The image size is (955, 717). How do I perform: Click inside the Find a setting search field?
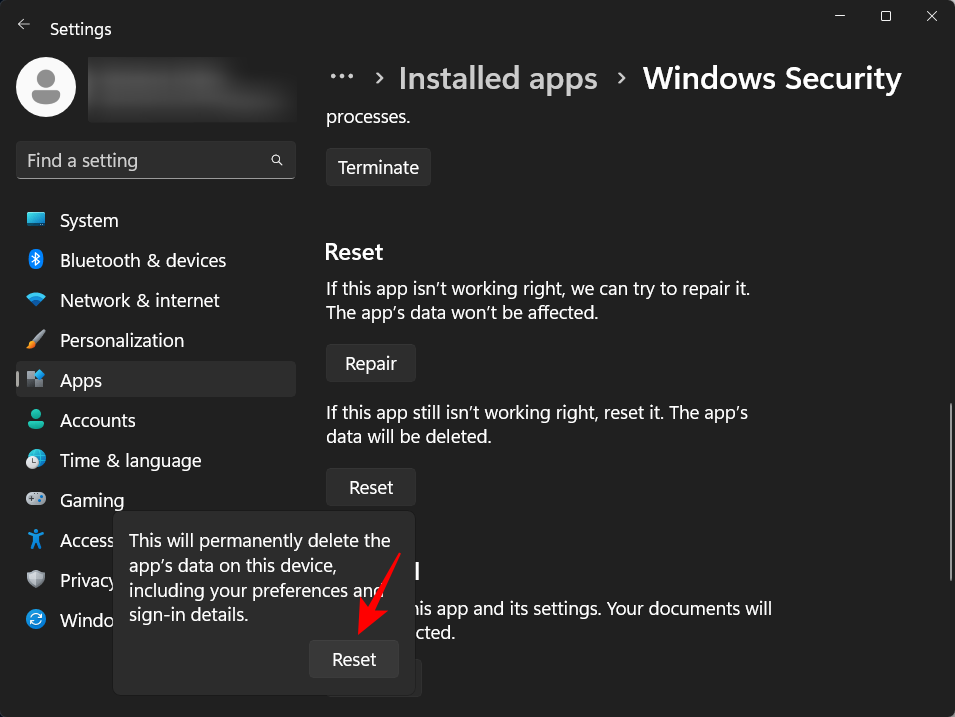click(x=155, y=160)
